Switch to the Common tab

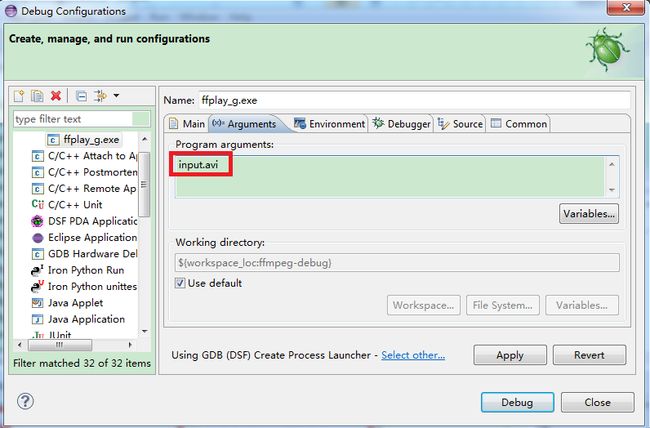[519, 124]
